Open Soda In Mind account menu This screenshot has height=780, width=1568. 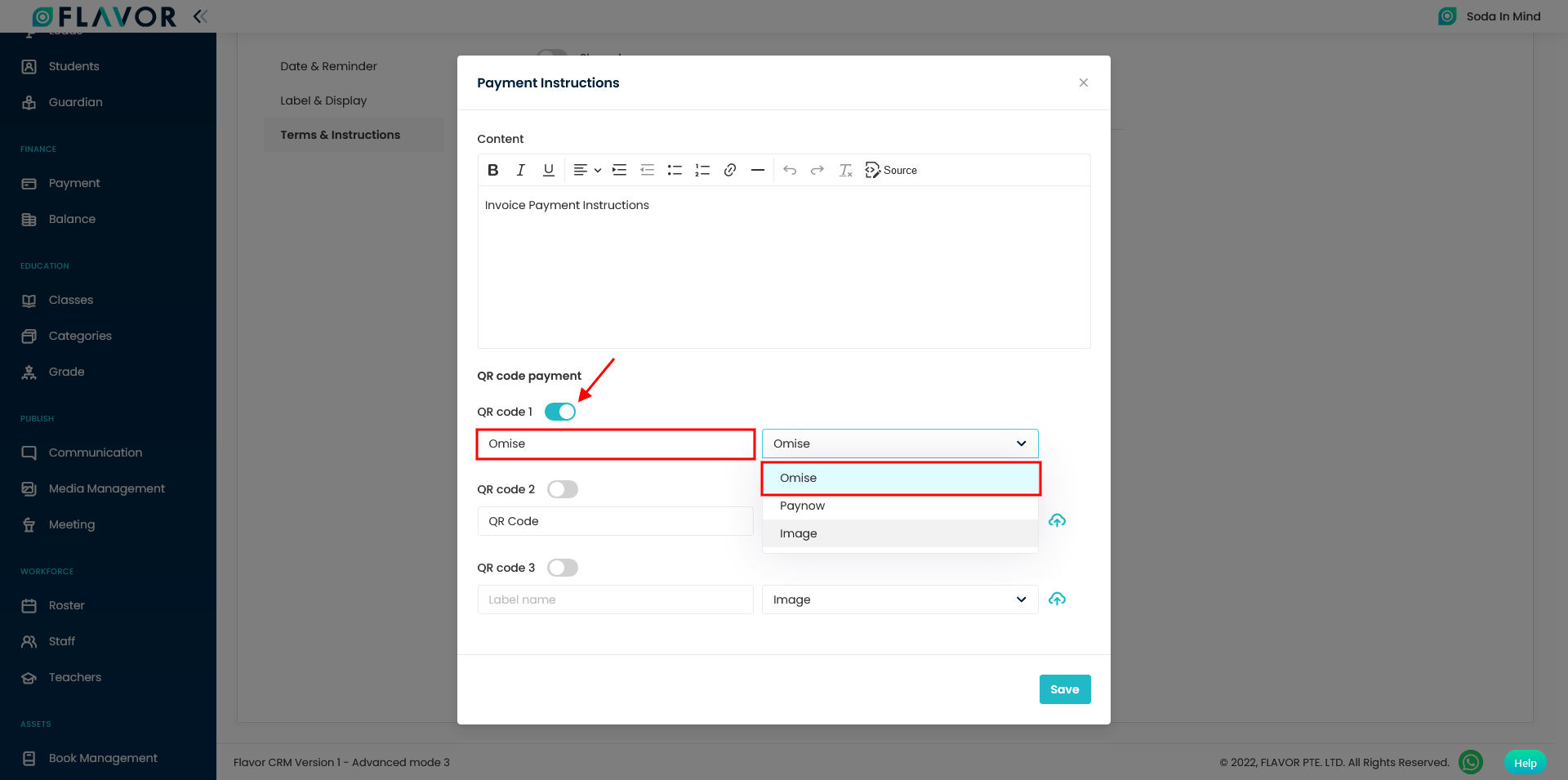(1490, 16)
